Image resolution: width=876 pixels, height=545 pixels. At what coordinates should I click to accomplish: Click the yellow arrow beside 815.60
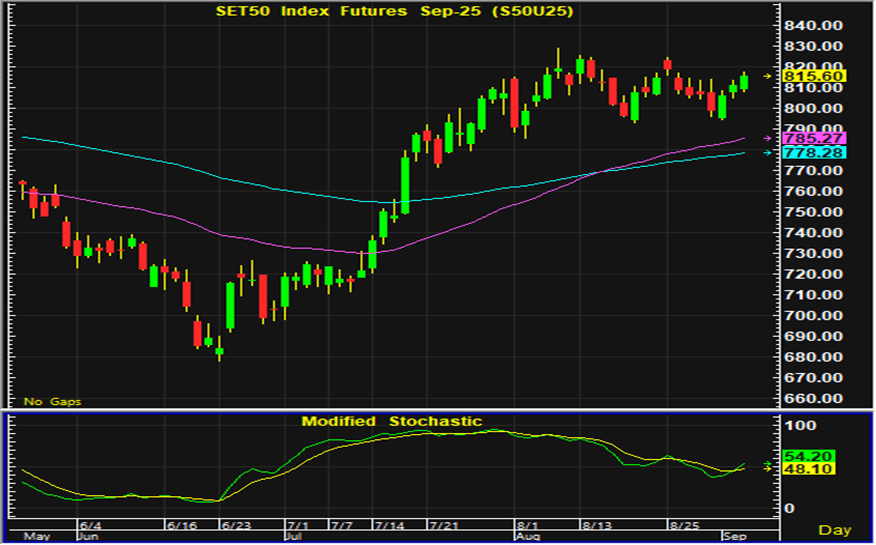(x=768, y=76)
